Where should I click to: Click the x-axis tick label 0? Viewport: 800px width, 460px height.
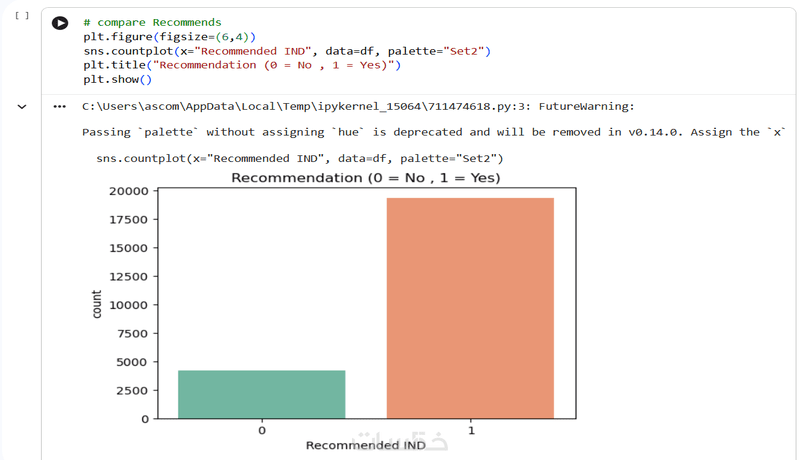pyautogui.click(x=262, y=430)
